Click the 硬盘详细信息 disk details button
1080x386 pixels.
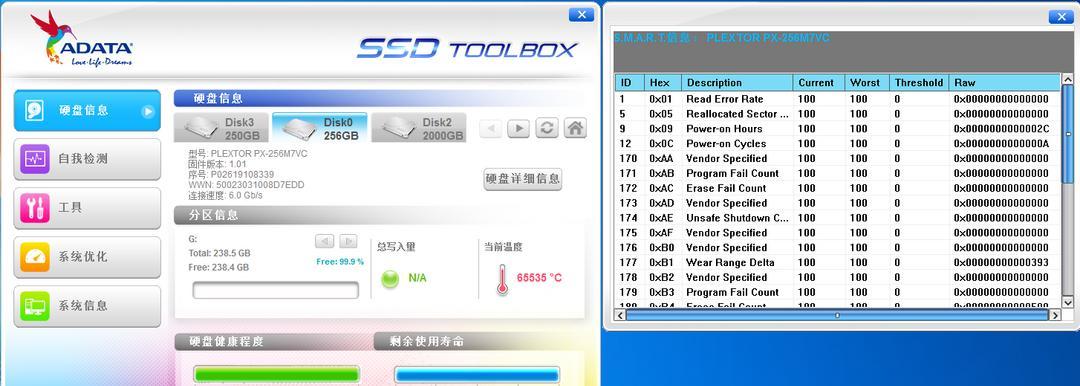(523, 179)
